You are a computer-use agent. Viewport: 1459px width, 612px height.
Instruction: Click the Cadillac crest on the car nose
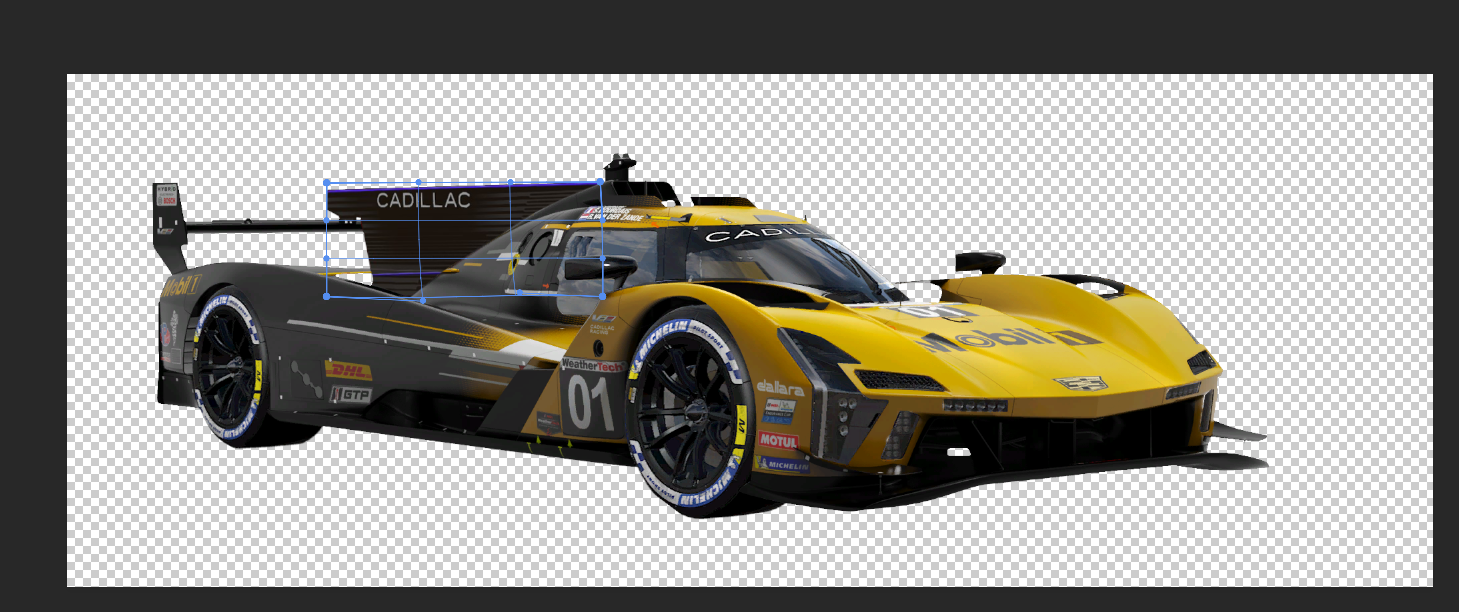tap(1081, 383)
